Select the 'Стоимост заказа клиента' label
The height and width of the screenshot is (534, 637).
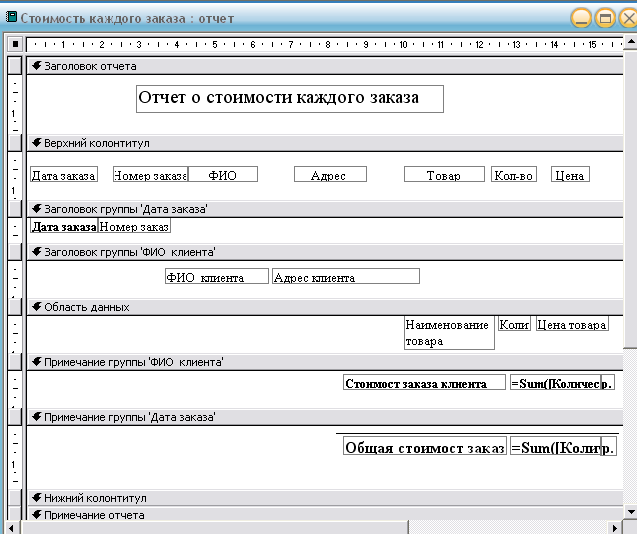click(x=423, y=383)
